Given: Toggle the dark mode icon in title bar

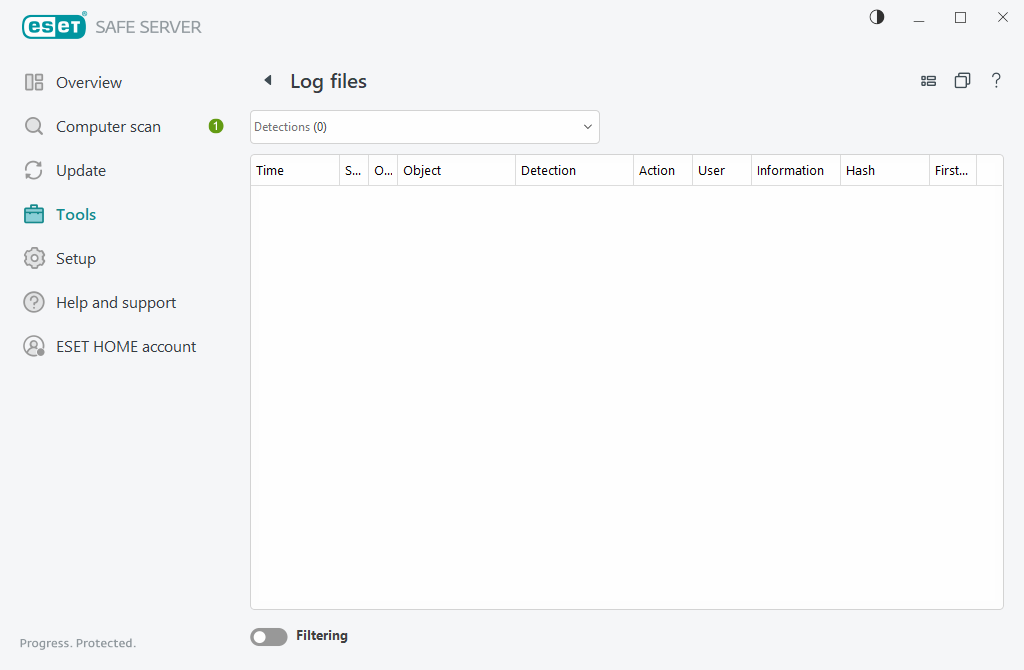Looking at the screenshot, I should (x=876, y=17).
